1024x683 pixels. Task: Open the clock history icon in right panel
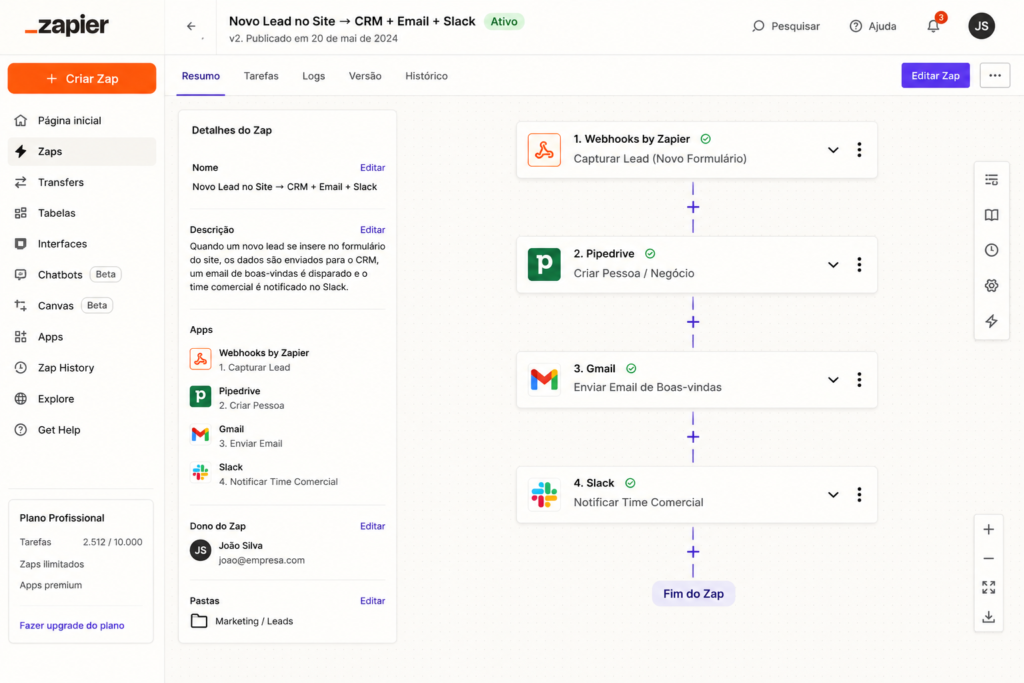[991, 250]
